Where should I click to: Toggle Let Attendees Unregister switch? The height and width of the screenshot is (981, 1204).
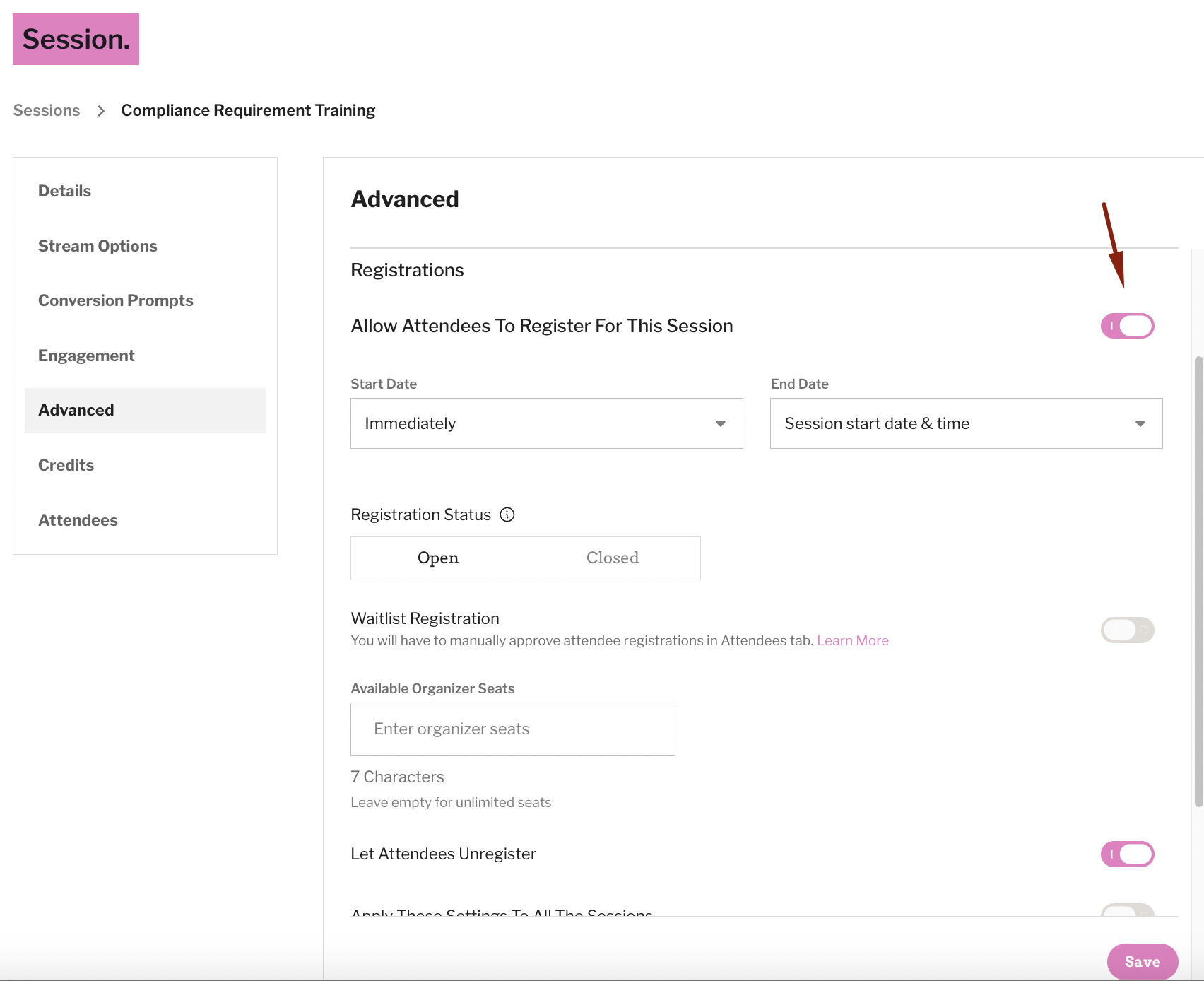pos(1127,854)
